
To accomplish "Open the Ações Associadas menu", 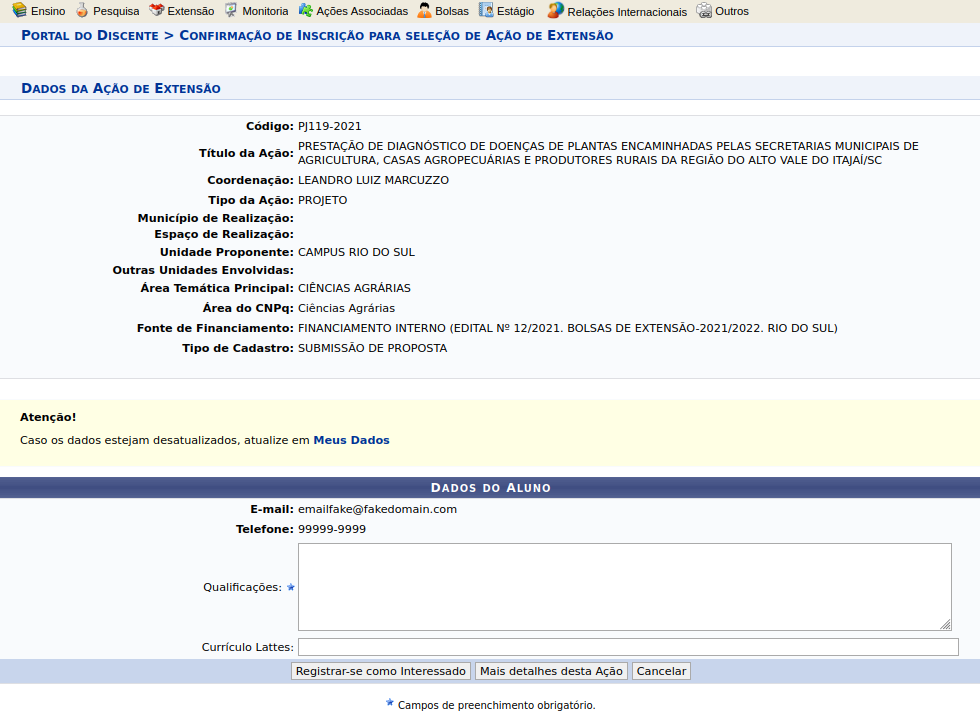I will click(362, 11).
